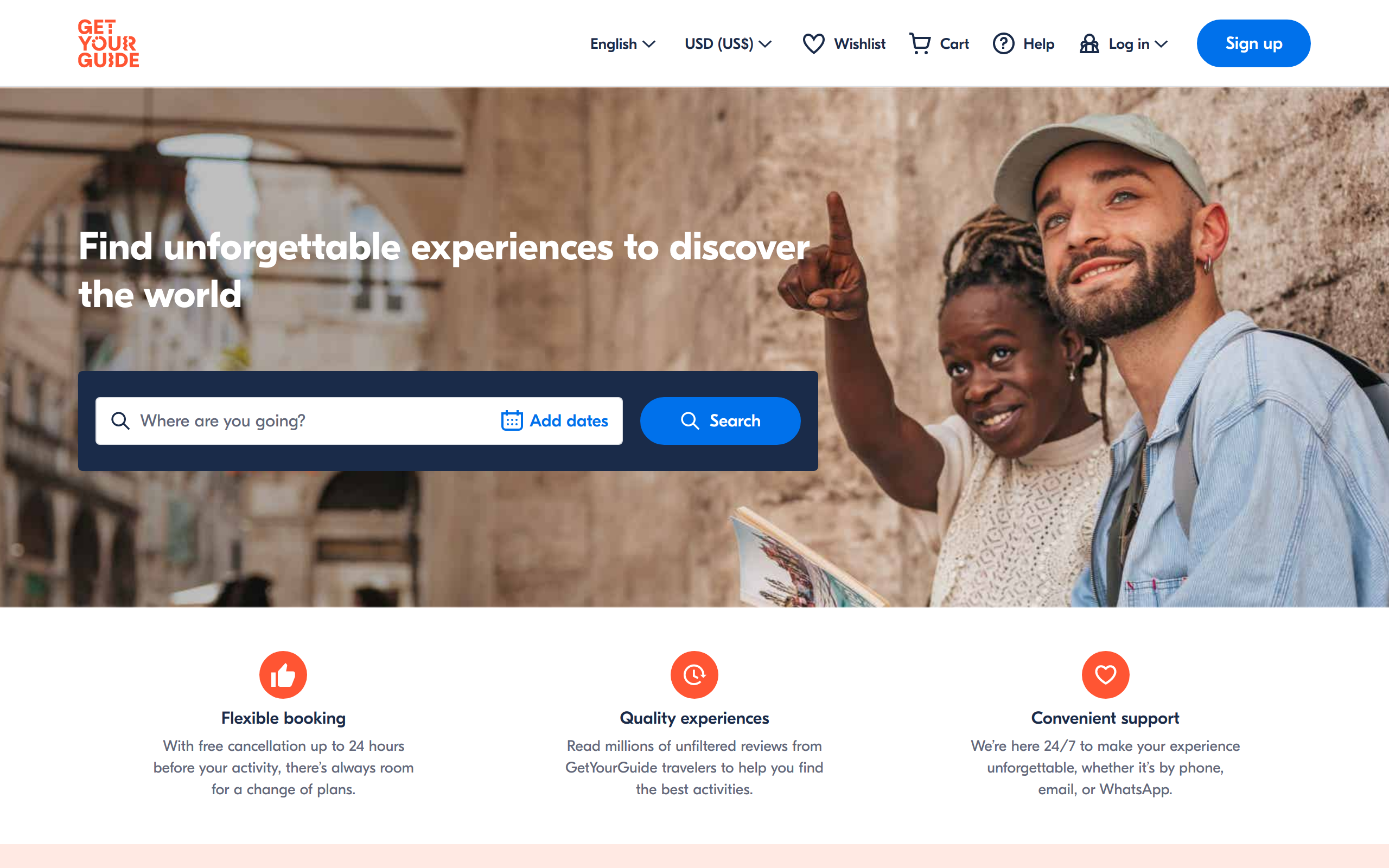The height and width of the screenshot is (868, 1389).
Task: Open the Wishlist menu item
Action: point(844,43)
